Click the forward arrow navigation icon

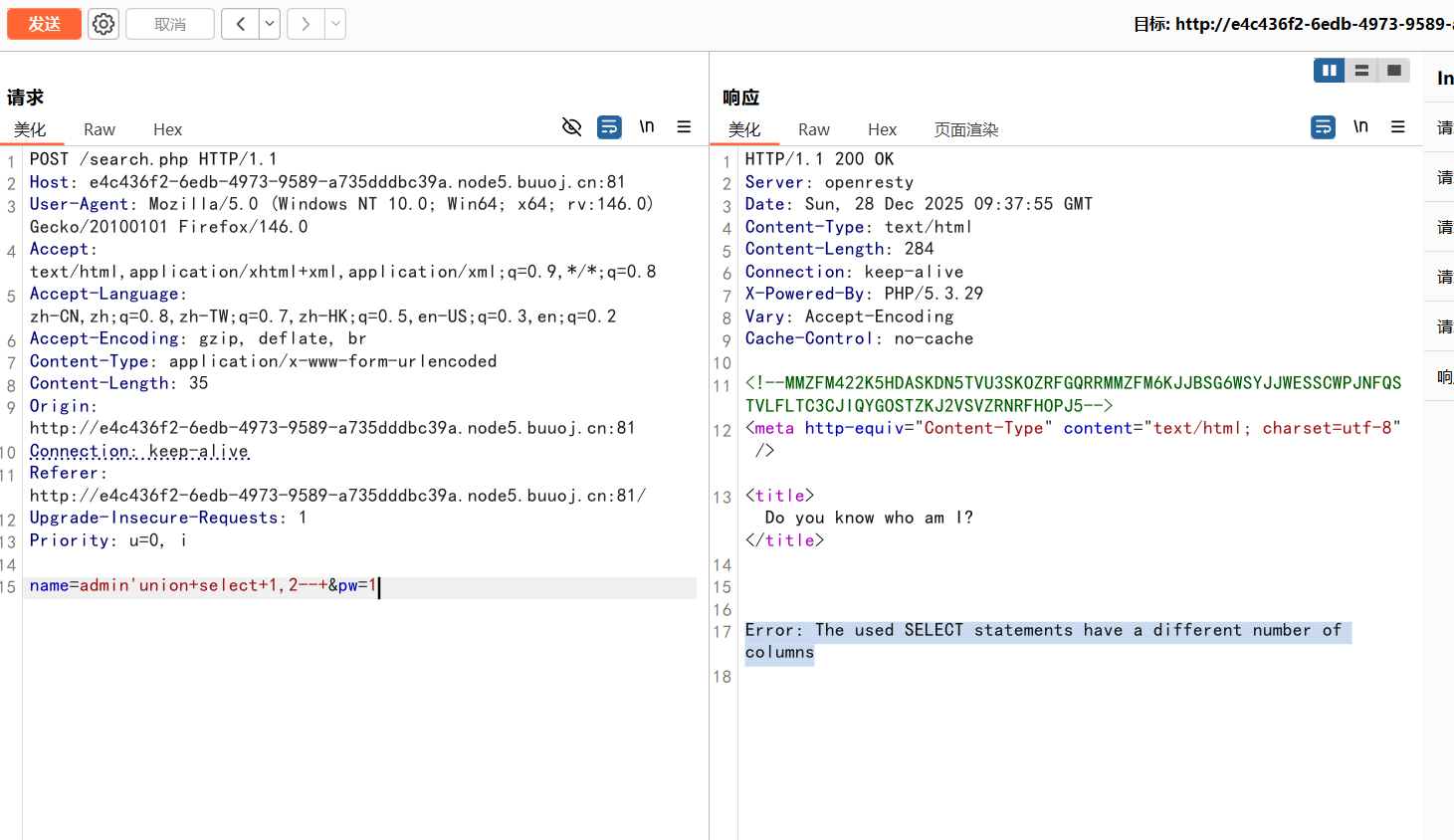(x=305, y=23)
